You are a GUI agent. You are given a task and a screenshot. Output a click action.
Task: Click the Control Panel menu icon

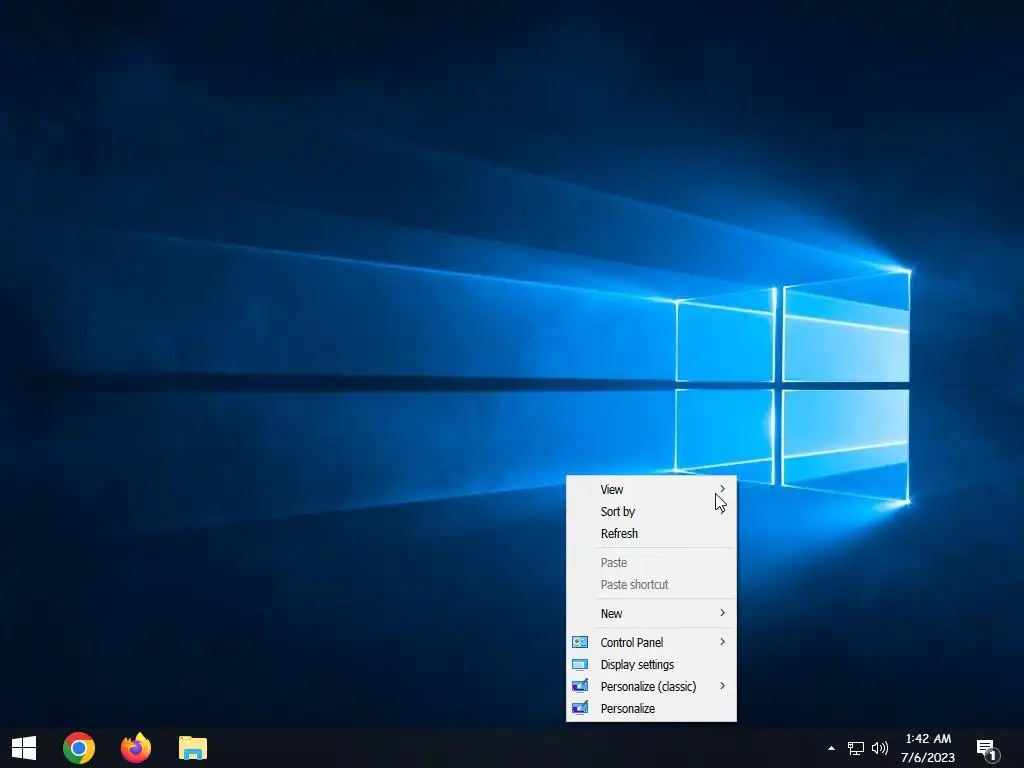point(580,643)
